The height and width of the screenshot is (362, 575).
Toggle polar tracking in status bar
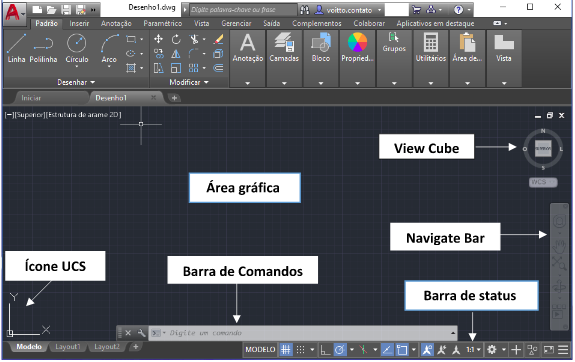click(x=340, y=350)
